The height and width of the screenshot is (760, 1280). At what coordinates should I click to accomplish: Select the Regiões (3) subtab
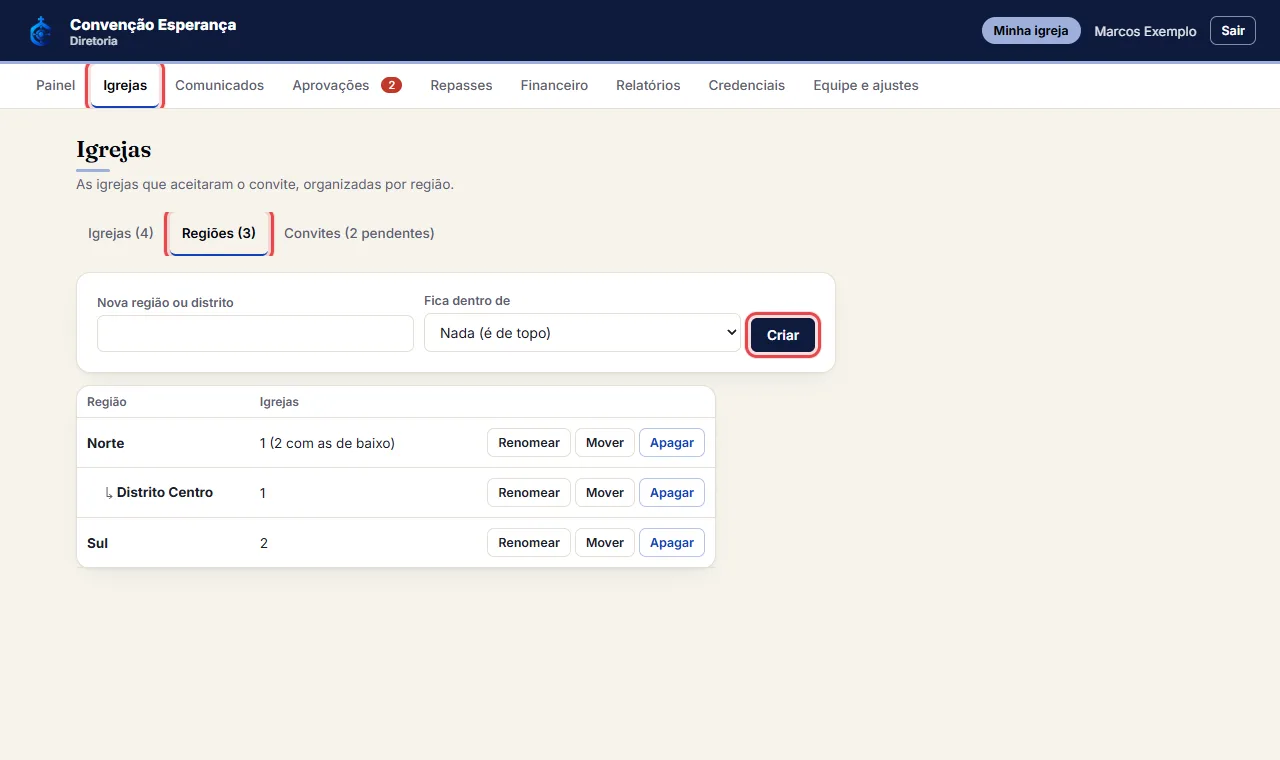coord(219,234)
